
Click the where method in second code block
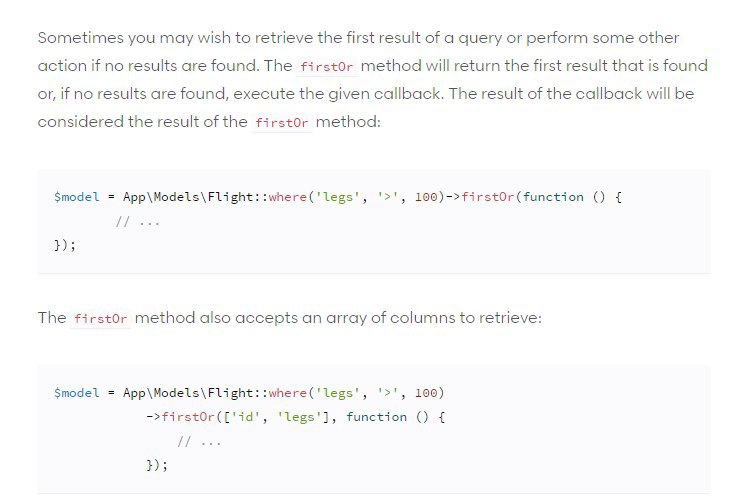coord(288,393)
